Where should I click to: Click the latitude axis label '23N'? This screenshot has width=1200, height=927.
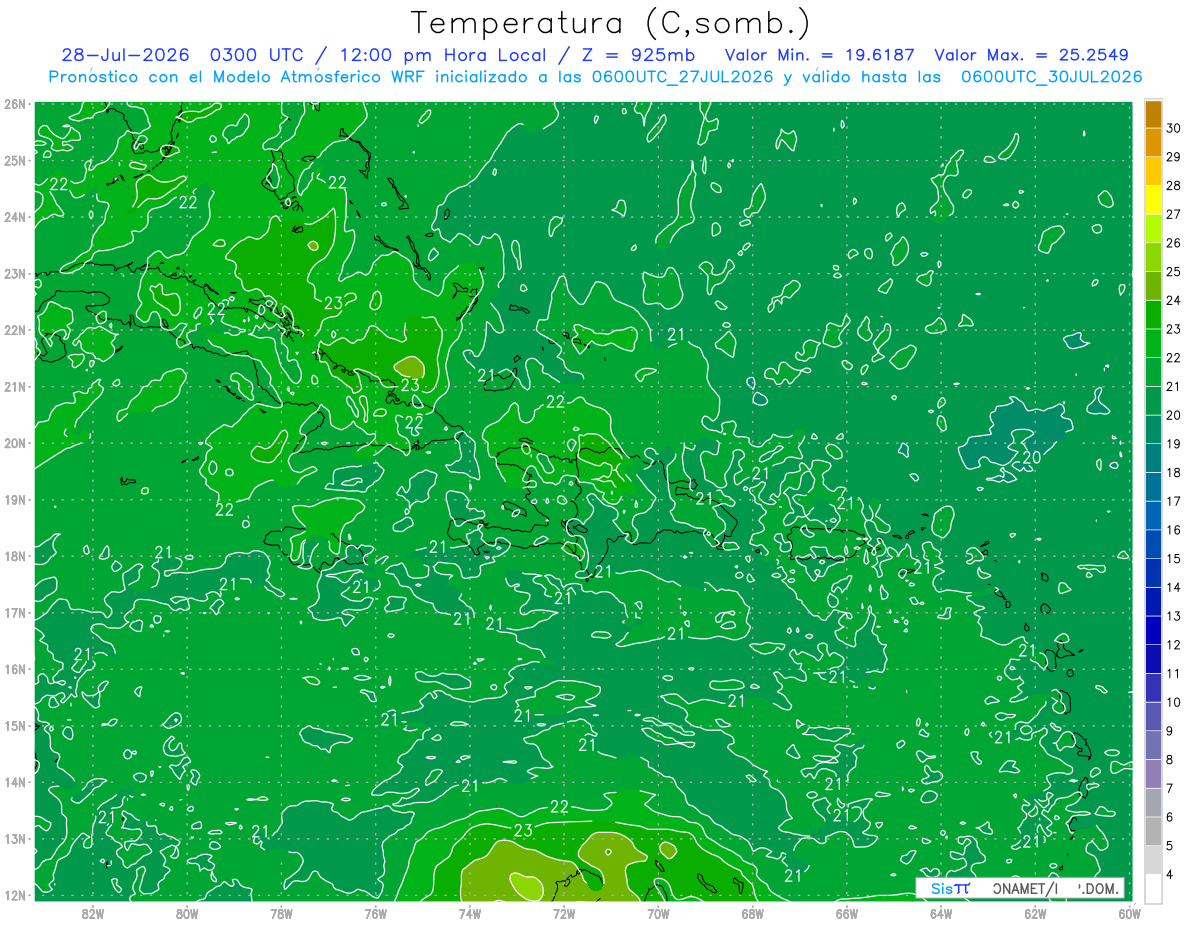(14, 273)
